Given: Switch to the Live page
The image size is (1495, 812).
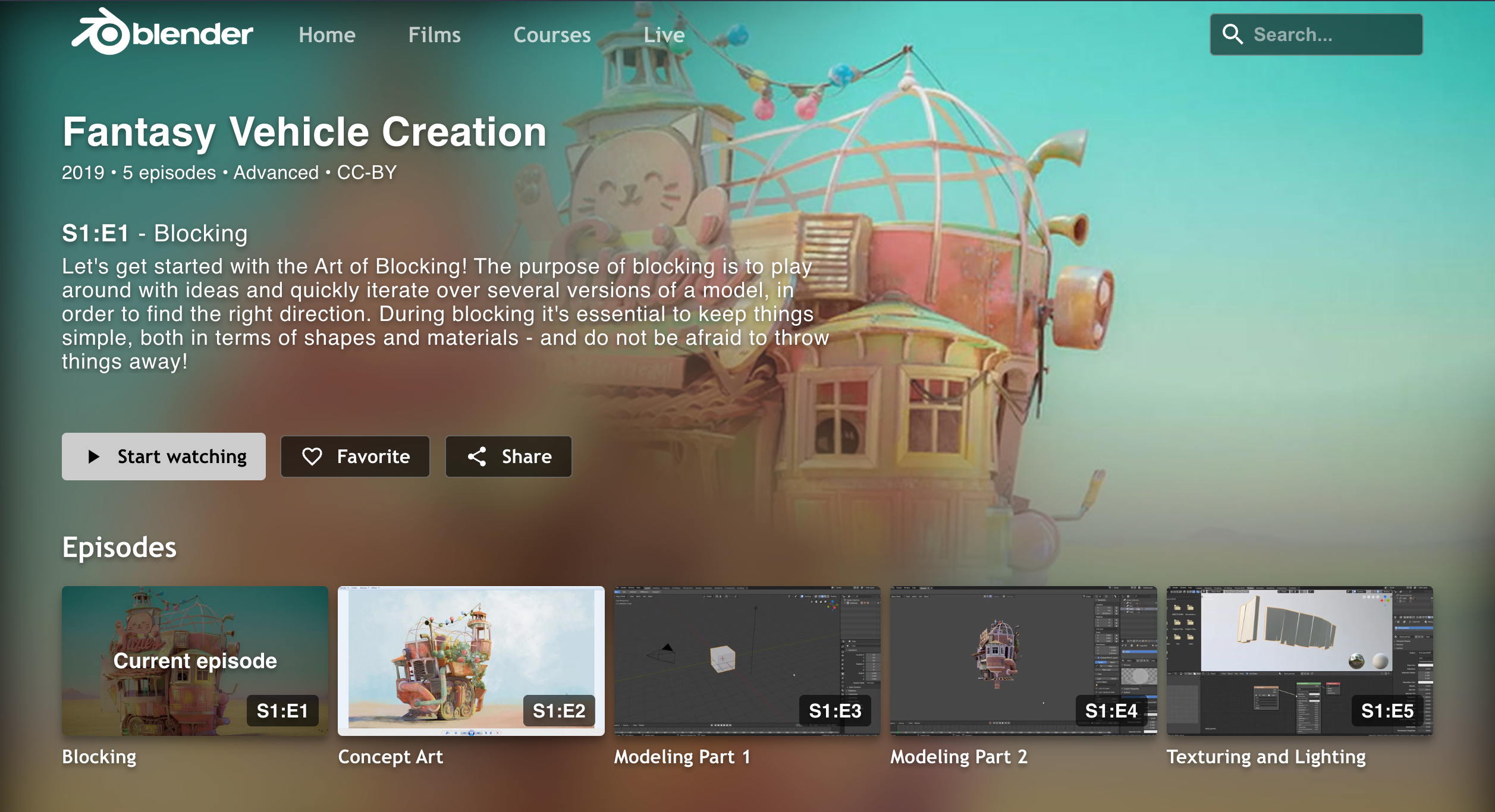Looking at the screenshot, I should coord(664,35).
